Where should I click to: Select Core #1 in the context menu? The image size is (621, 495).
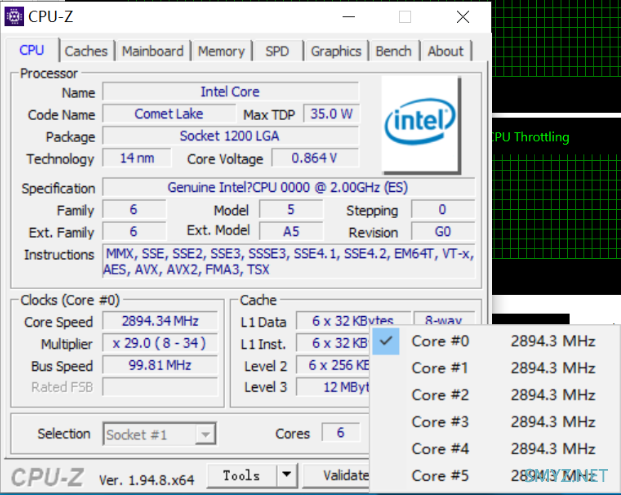[x=495, y=368]
